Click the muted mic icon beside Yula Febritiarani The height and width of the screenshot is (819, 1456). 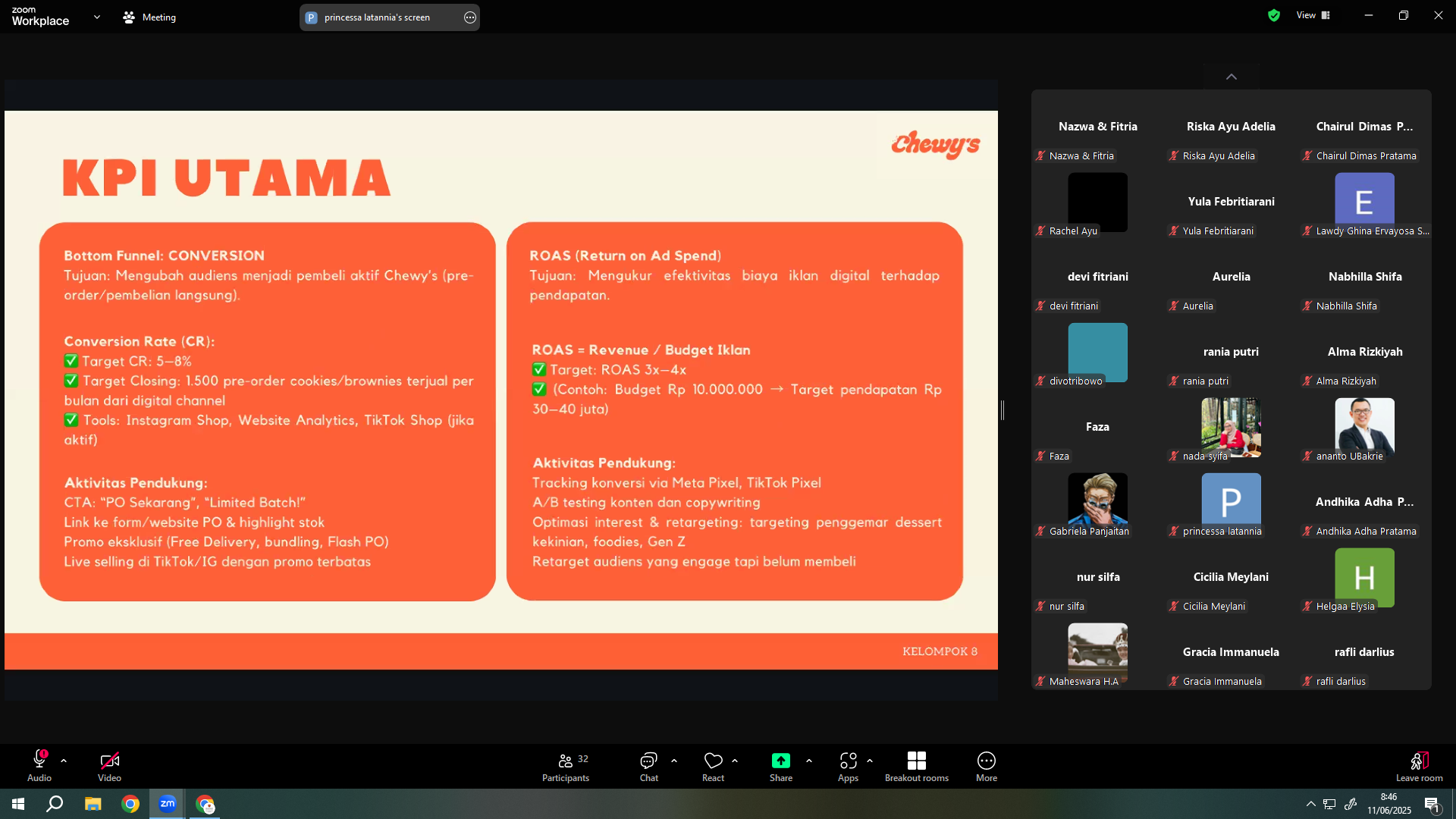coord(1174,231)
